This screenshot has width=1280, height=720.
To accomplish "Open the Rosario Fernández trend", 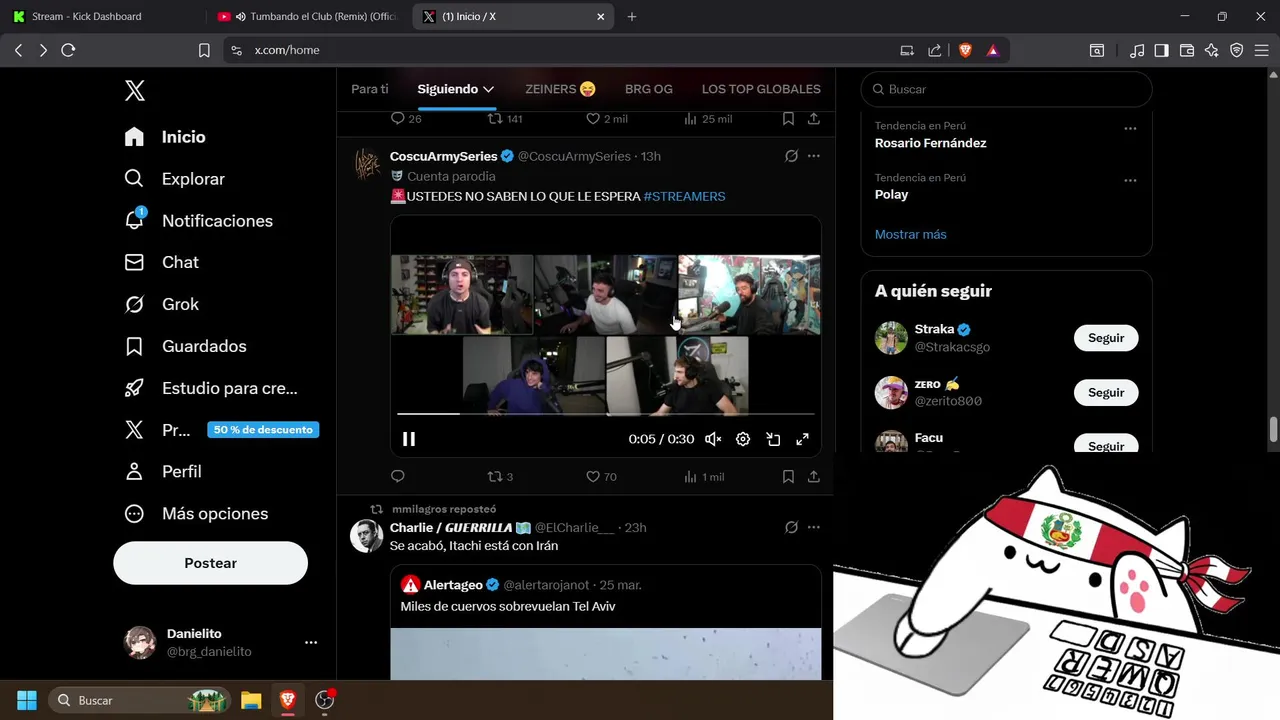I will click(931, 143).
